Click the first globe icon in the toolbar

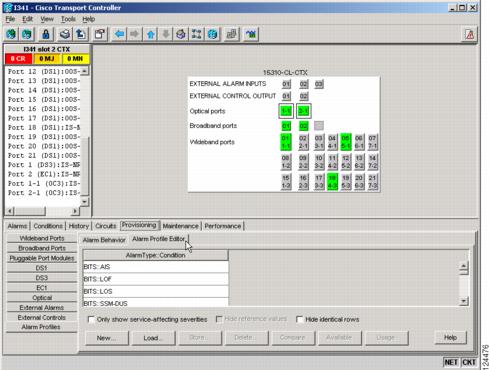(x=11, y=34)
